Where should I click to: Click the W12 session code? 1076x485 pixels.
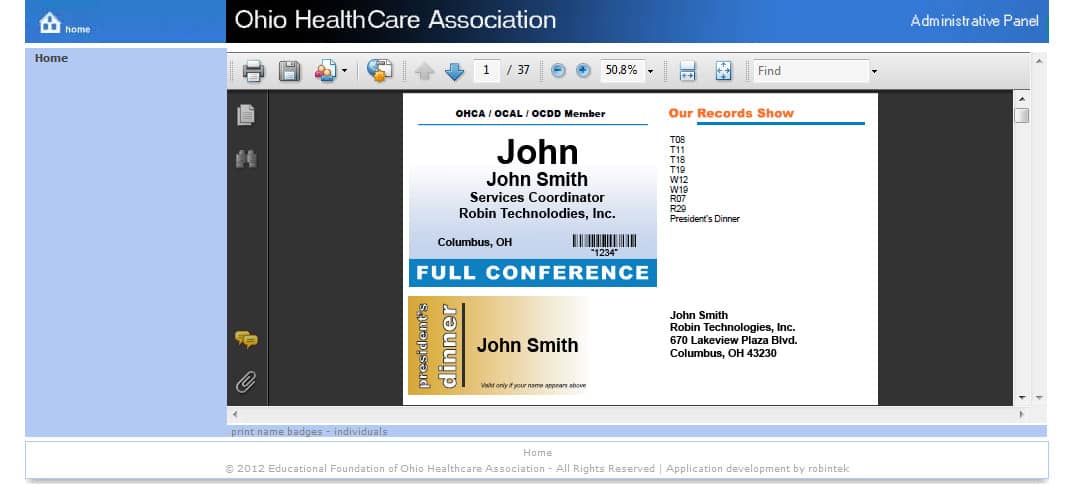click(x=679, y=179)
